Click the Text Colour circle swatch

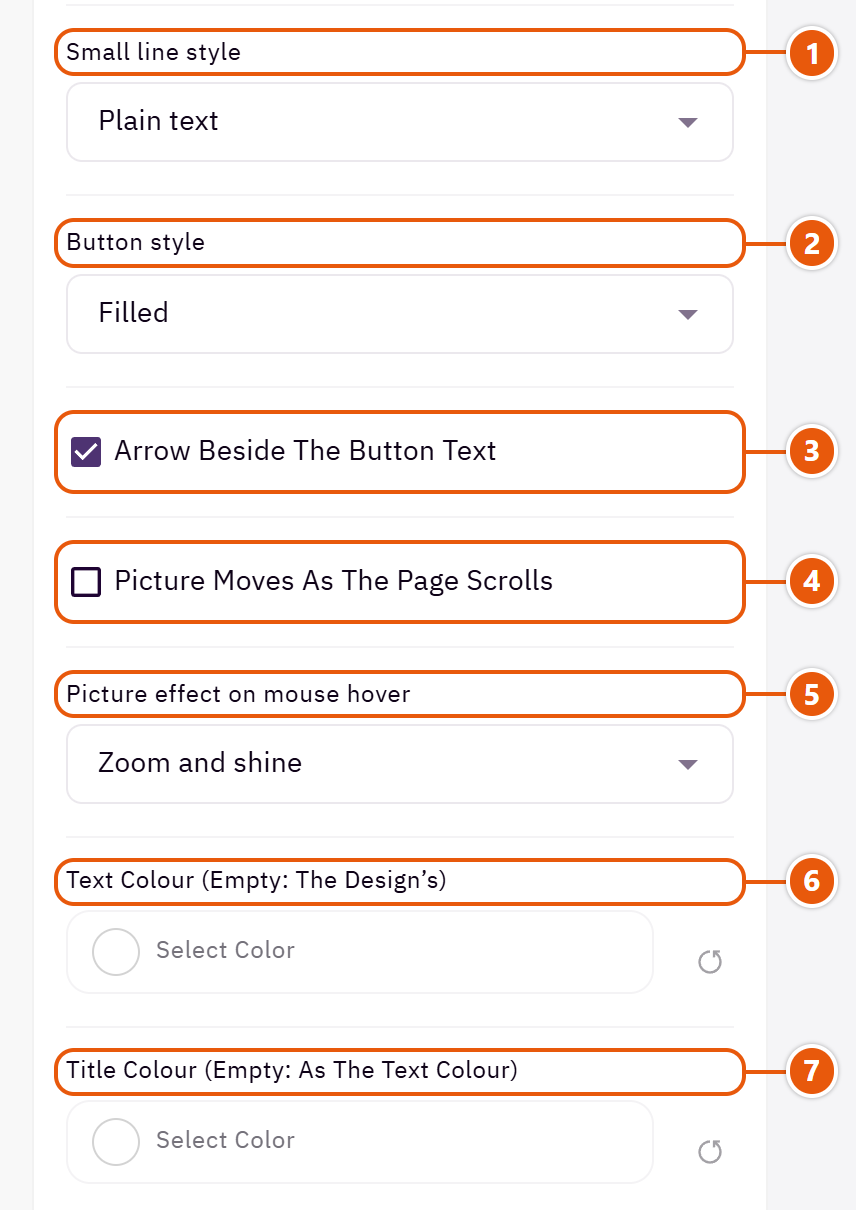[x=116, y=951]
